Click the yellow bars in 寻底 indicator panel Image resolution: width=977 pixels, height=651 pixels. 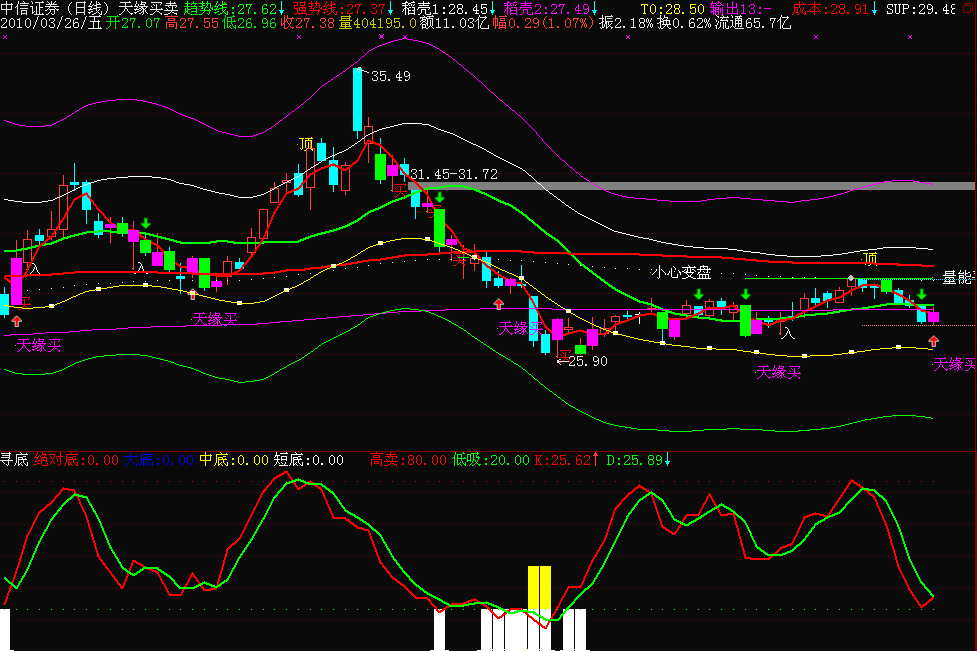(x=539, y=587)
